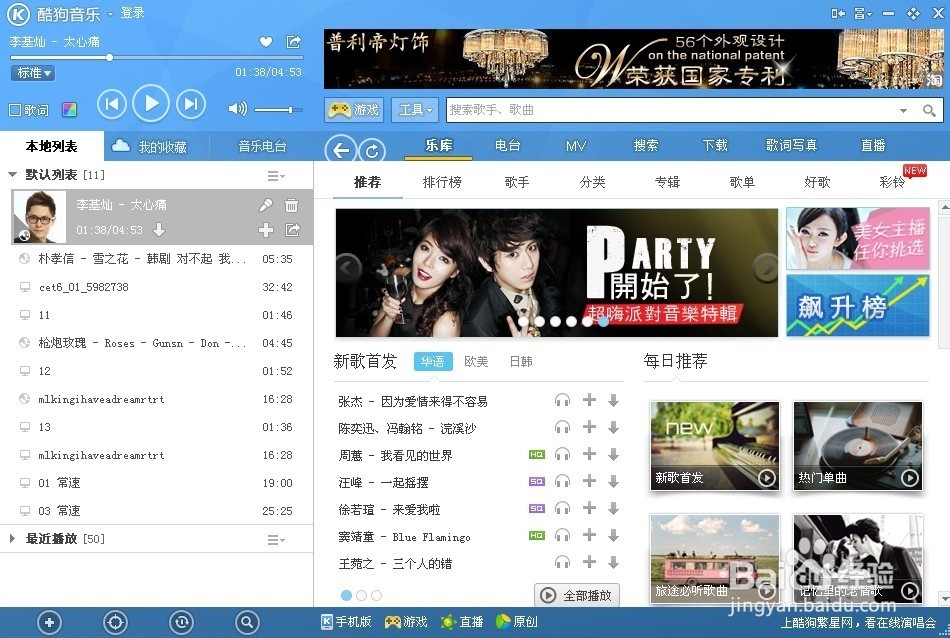Go back with the arrow button

coord(340,150)
